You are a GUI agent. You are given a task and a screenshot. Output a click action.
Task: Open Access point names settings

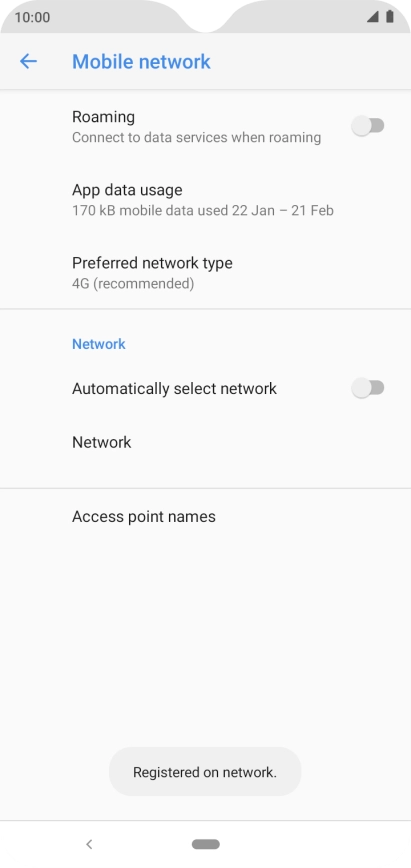206,516
